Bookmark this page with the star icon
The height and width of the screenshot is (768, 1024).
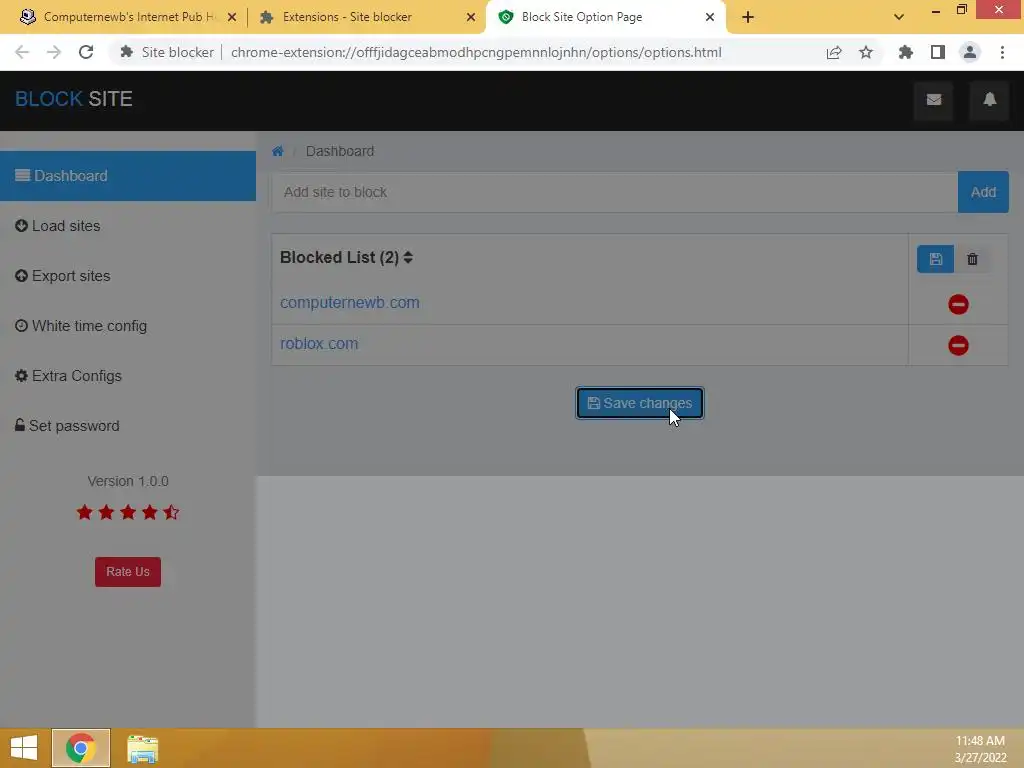tap(866, 52)
